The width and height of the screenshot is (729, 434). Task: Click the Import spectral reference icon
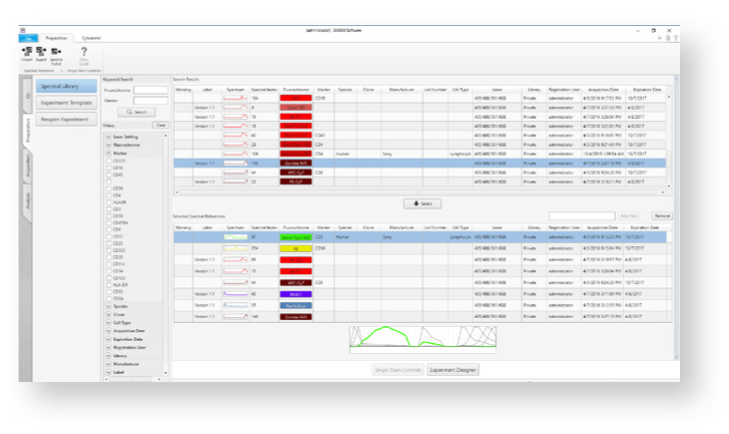pyautogui.click(x=24, y=53)
